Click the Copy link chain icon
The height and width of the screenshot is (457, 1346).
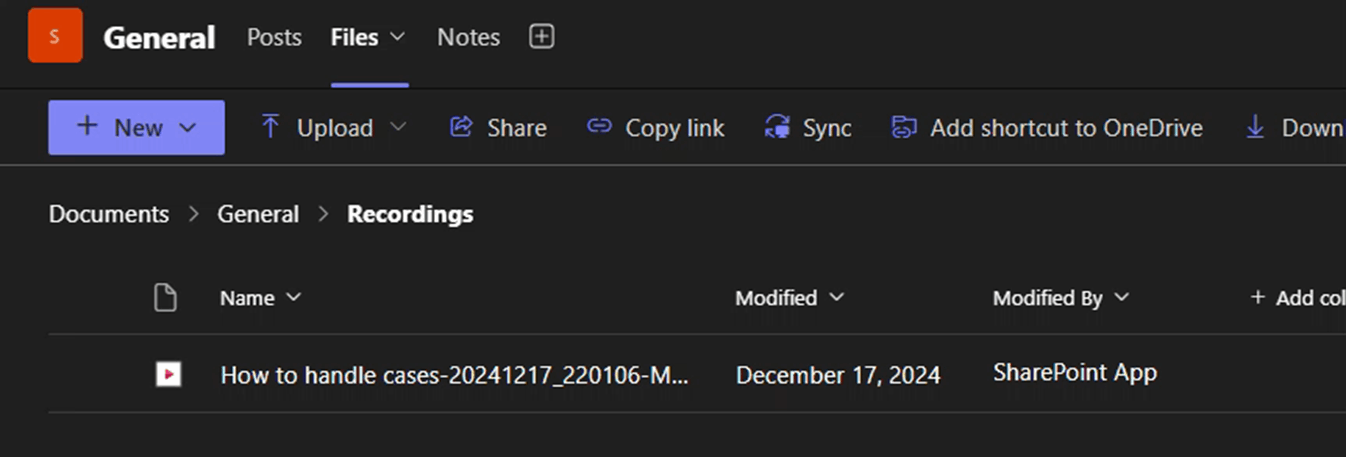(x=599, y=127)
